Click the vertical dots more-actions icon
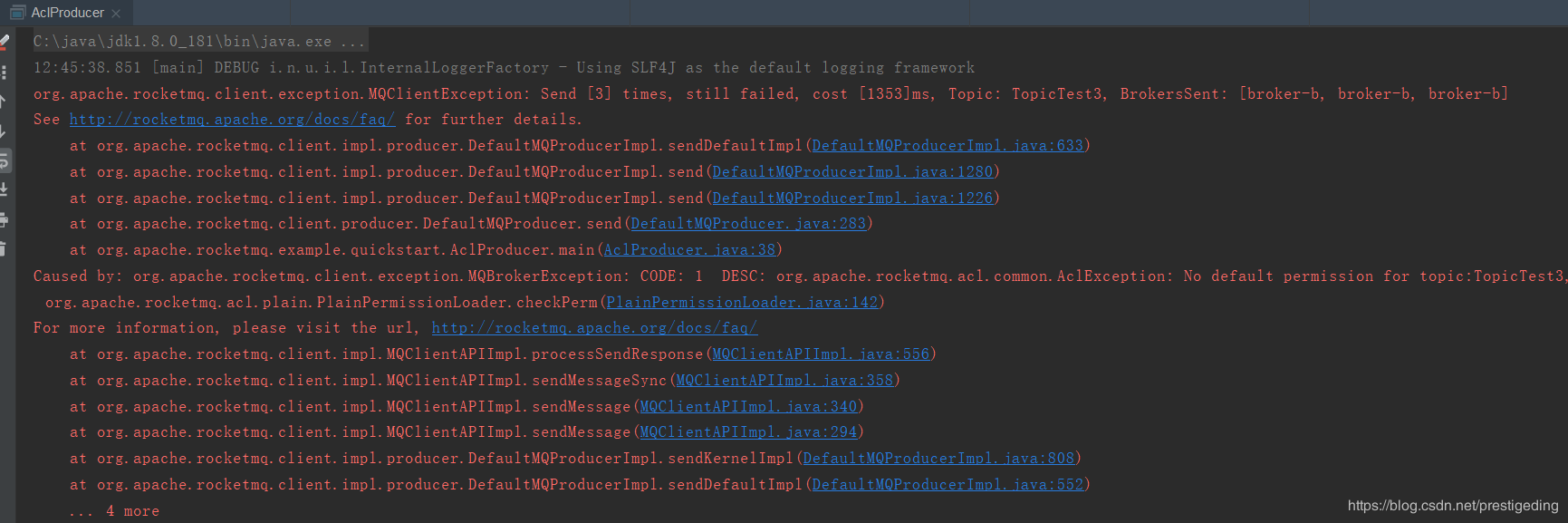The image size is (1568, 523). [x=5, y=72]
